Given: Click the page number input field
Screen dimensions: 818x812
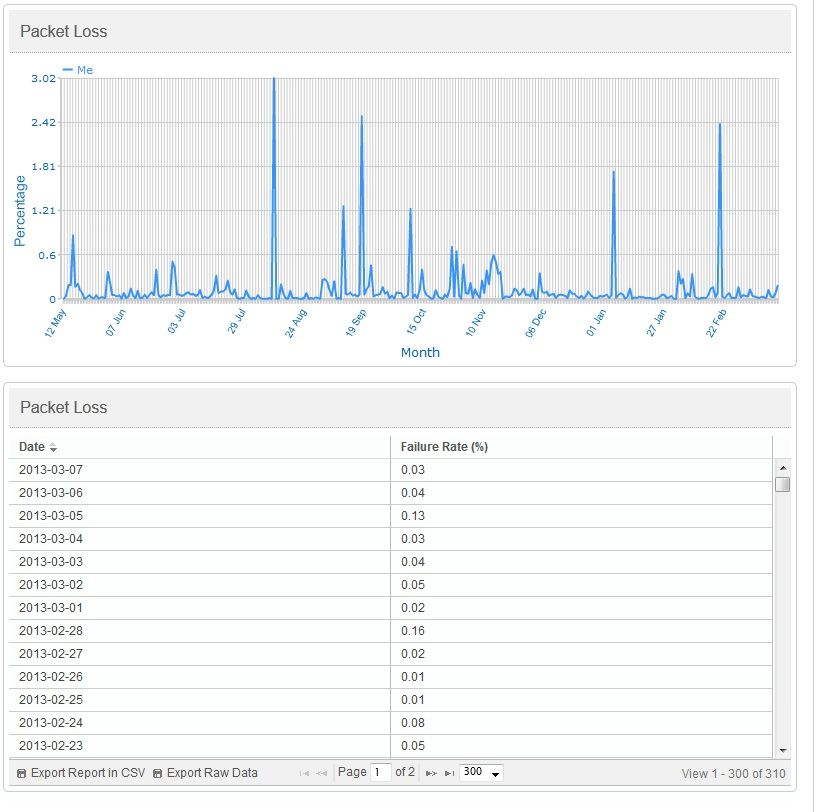Looking at the screenshot, I should pos(381,772).
